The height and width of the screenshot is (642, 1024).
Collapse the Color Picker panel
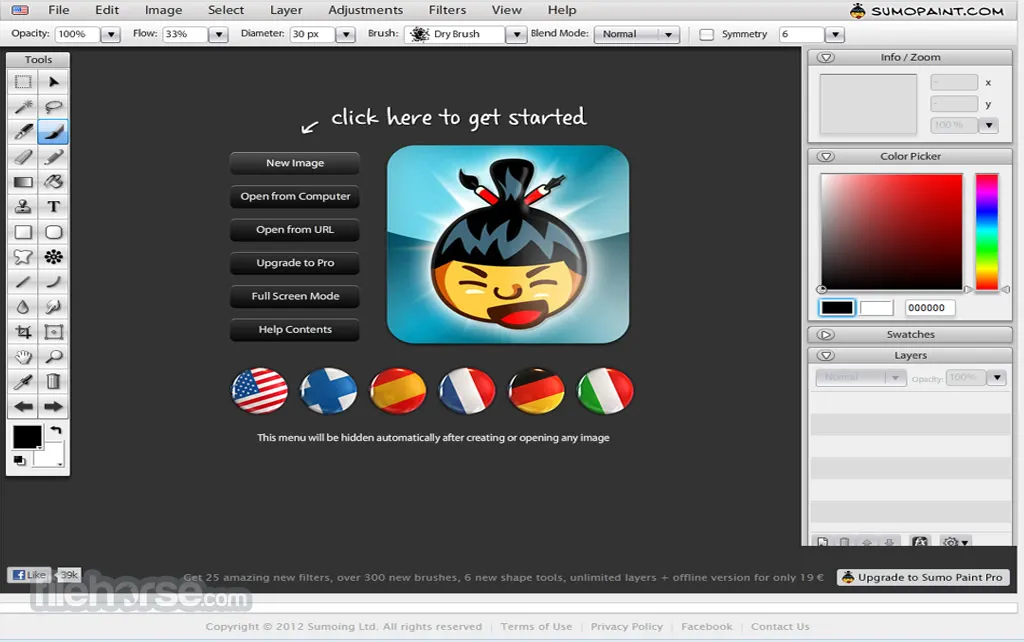coord(826,157)
